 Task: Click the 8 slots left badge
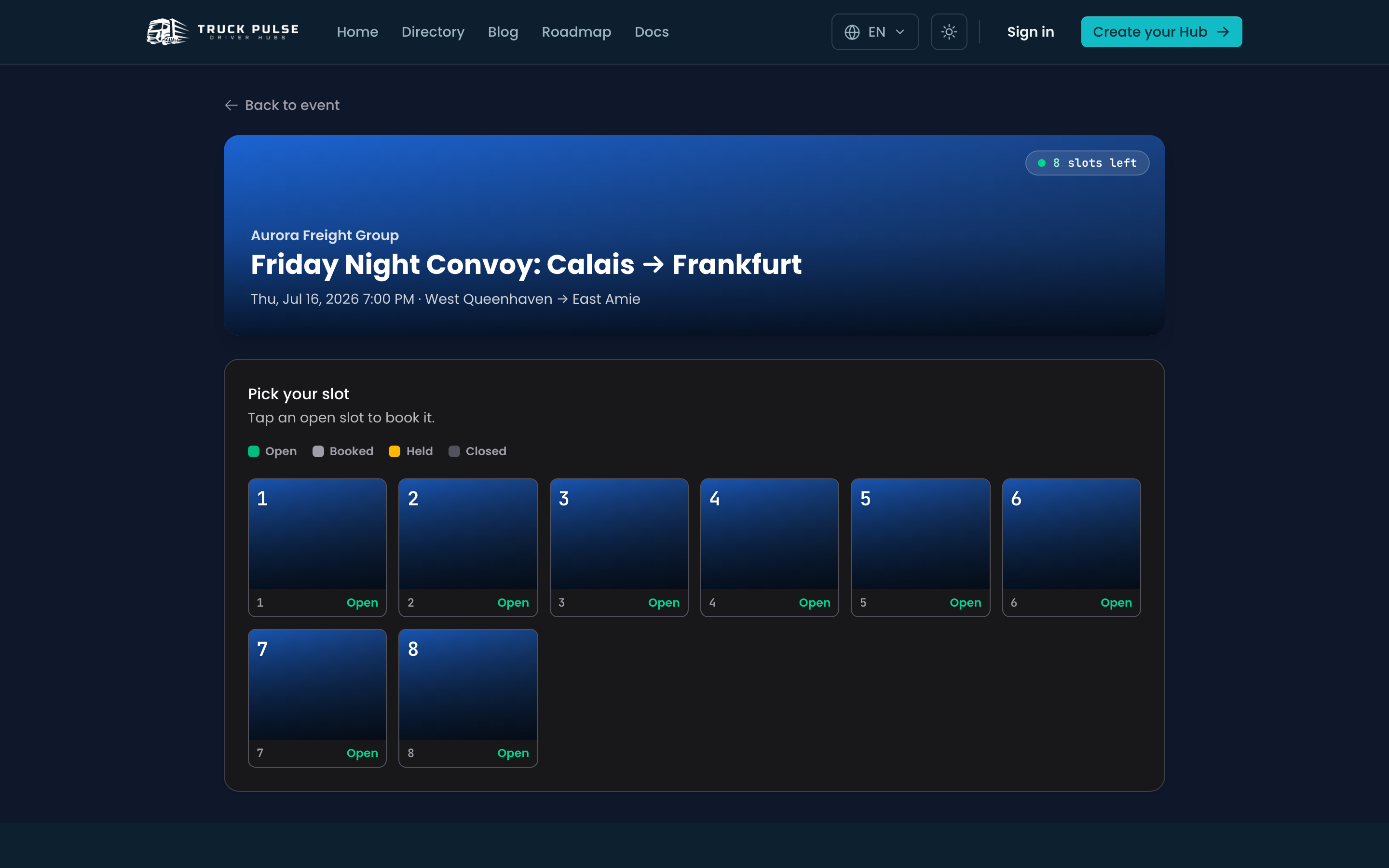(x=1087, y=163)
